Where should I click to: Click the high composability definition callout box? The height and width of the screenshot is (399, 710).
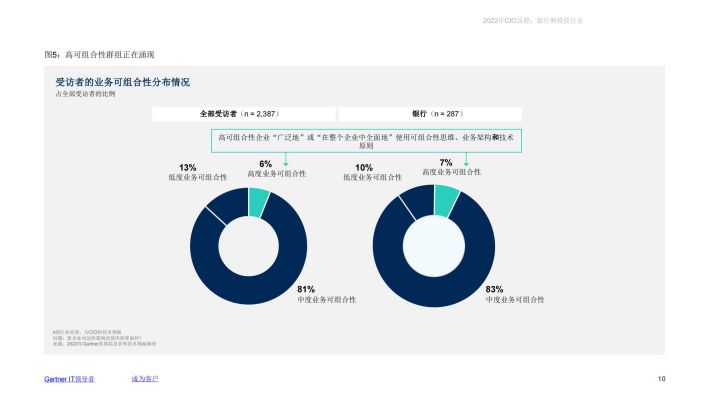click(x=366, y=141)
